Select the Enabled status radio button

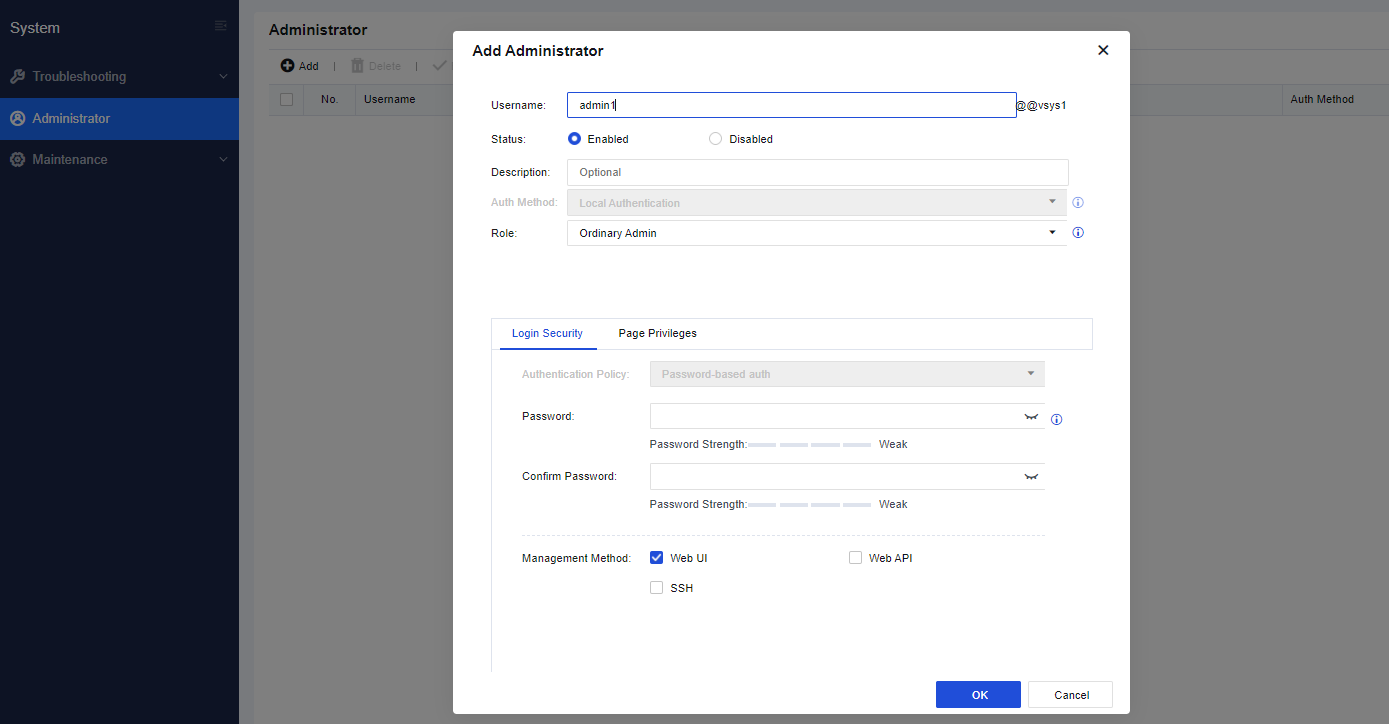tap(574, 139)
